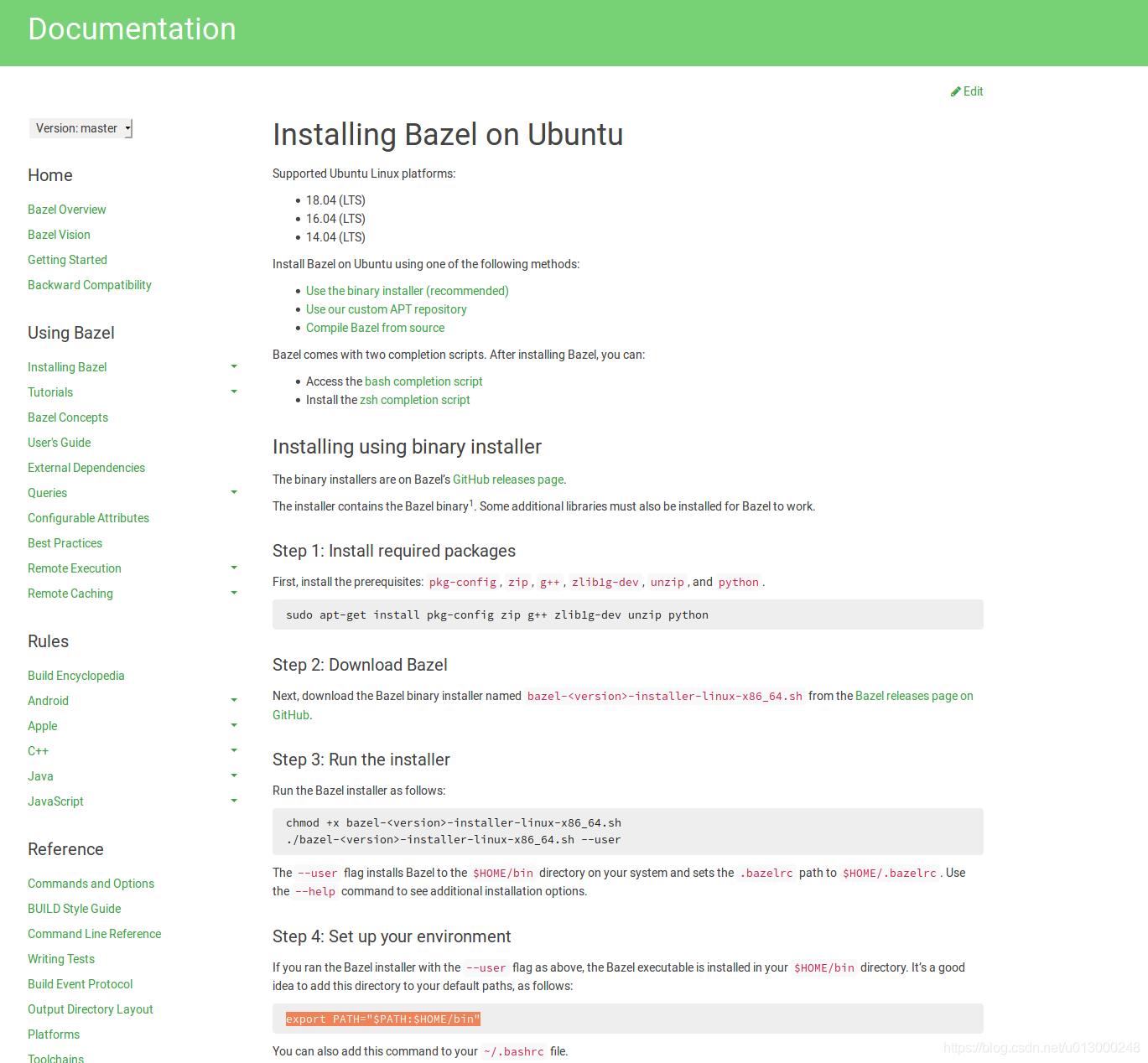
Task: Click 'Installing using binary installer' heading
Action: [x=407, y=447]
